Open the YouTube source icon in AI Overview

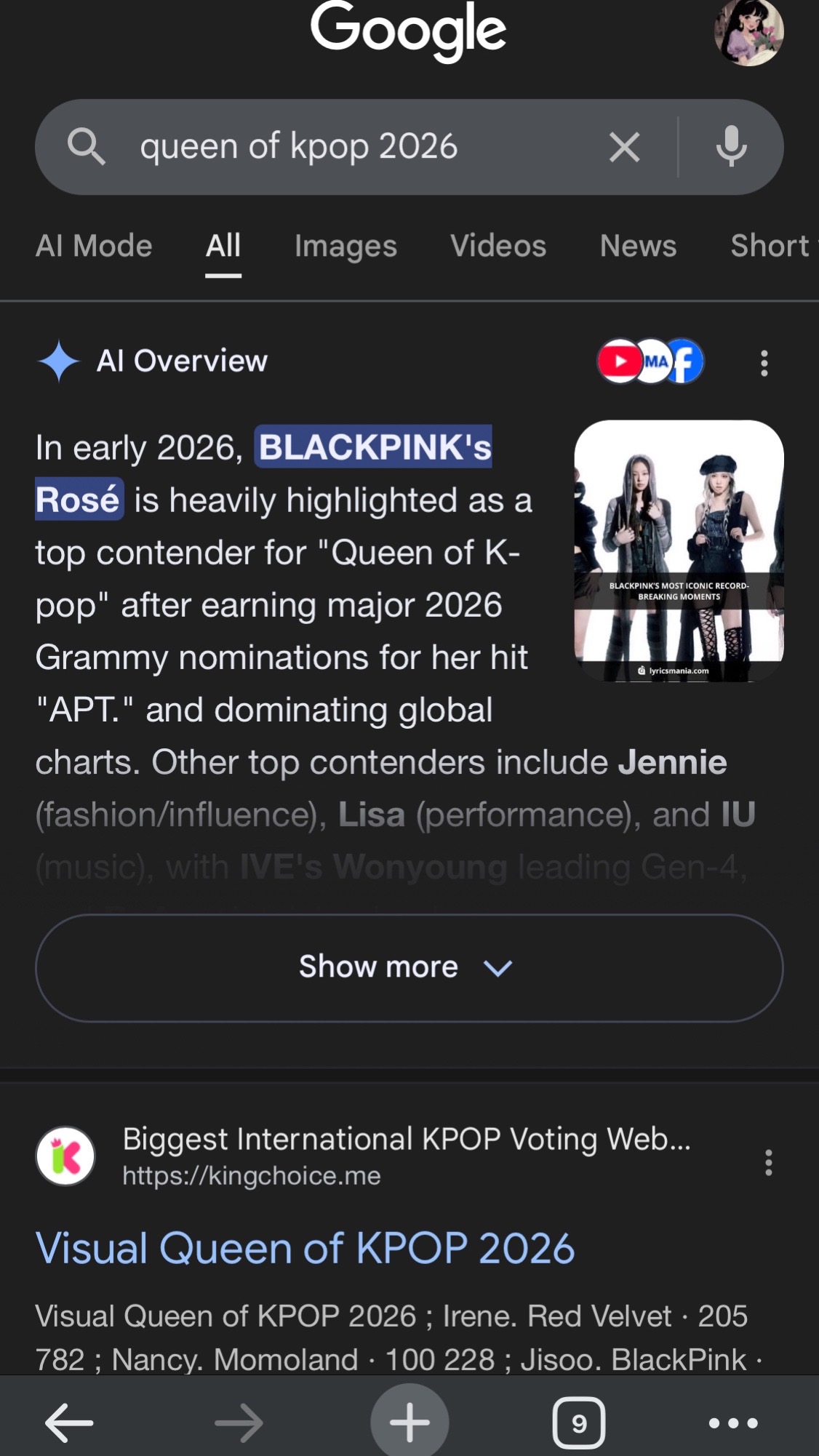pyautogui.click(x=618, y=361)
